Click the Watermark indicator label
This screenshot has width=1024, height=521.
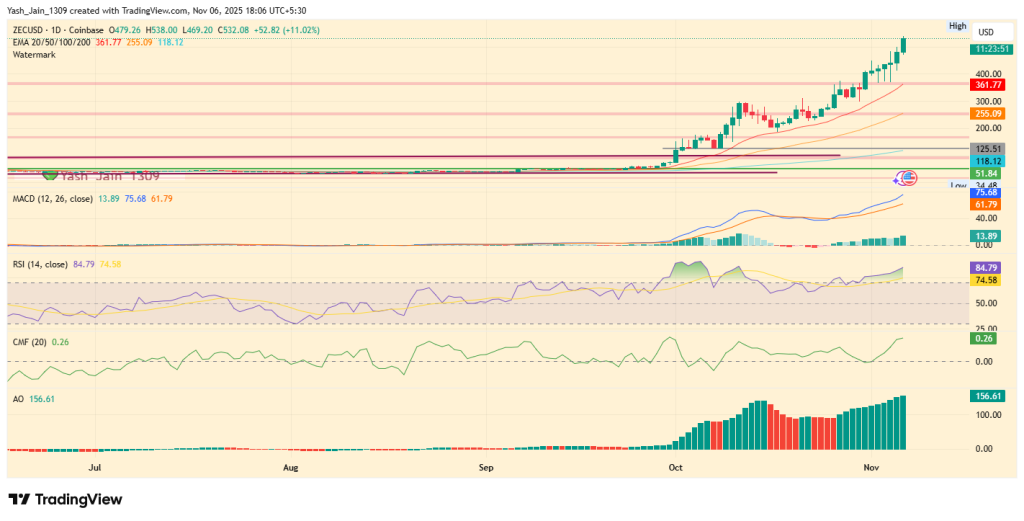click(34, 54)
